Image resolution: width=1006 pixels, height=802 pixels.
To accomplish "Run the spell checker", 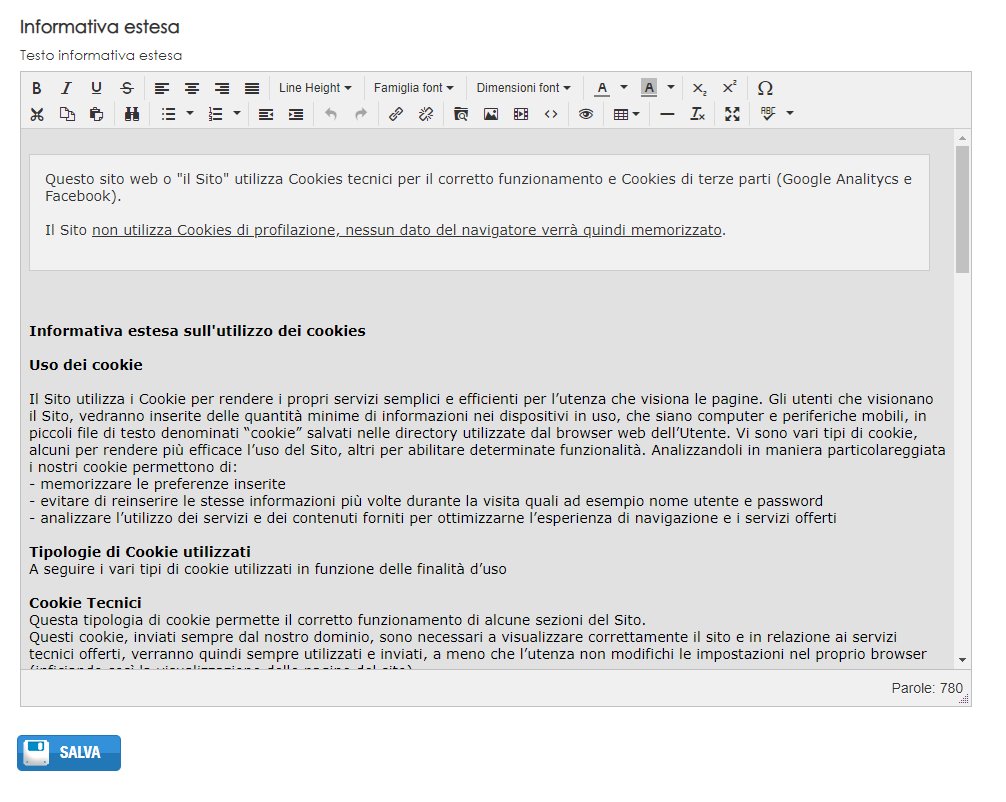I will (x=767, y=114).
